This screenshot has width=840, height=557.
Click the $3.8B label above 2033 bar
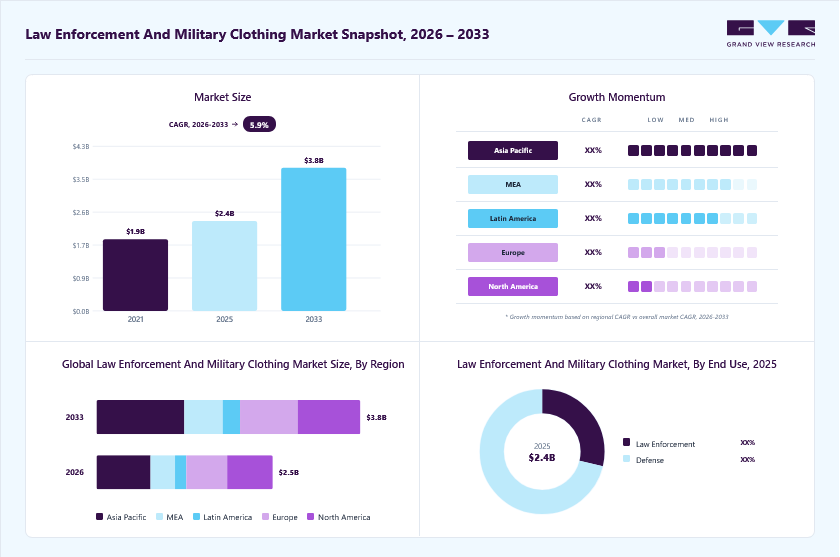pyautogui.click(x=314, y=161)
